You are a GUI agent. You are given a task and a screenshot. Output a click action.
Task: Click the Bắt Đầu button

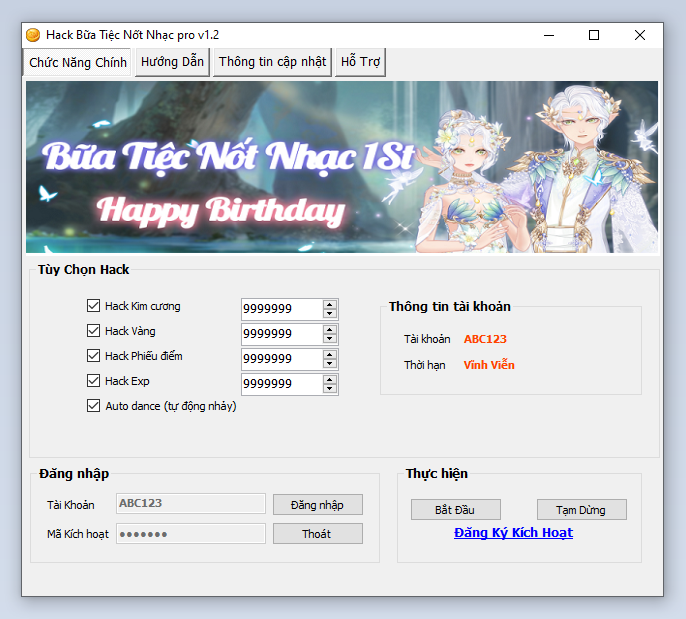pos(455,510)
